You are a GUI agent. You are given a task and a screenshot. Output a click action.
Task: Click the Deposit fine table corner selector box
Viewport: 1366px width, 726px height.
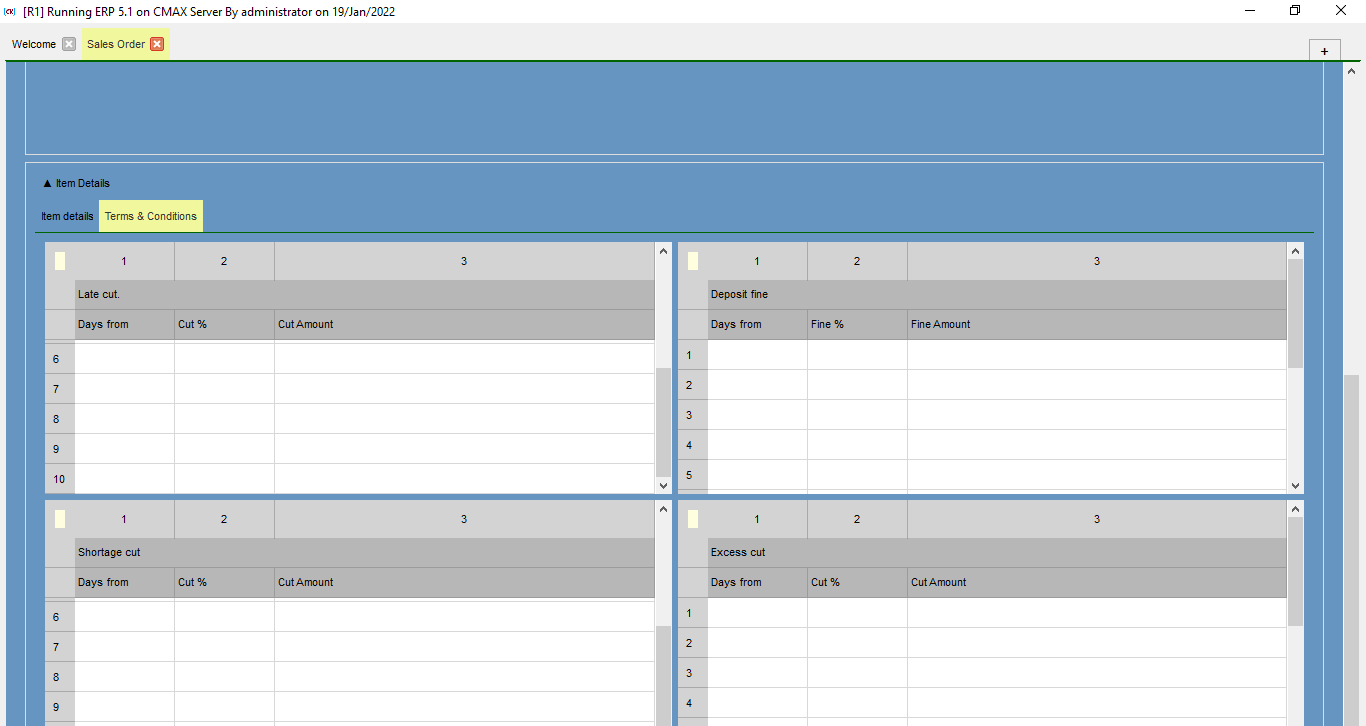click(x=693, y=261)
